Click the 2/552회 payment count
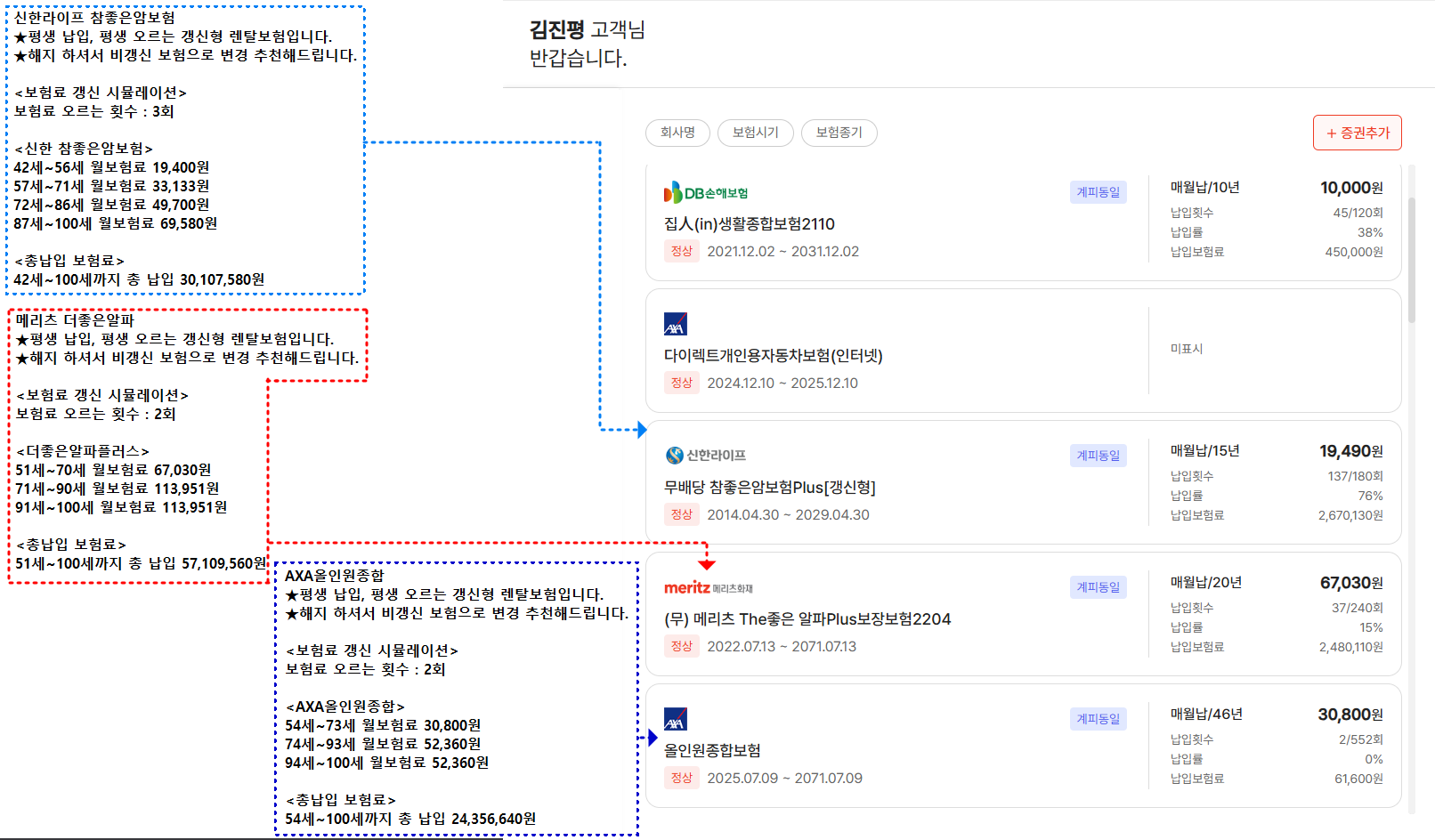This screenshot has width=1435, height=840. (1361, 739)
